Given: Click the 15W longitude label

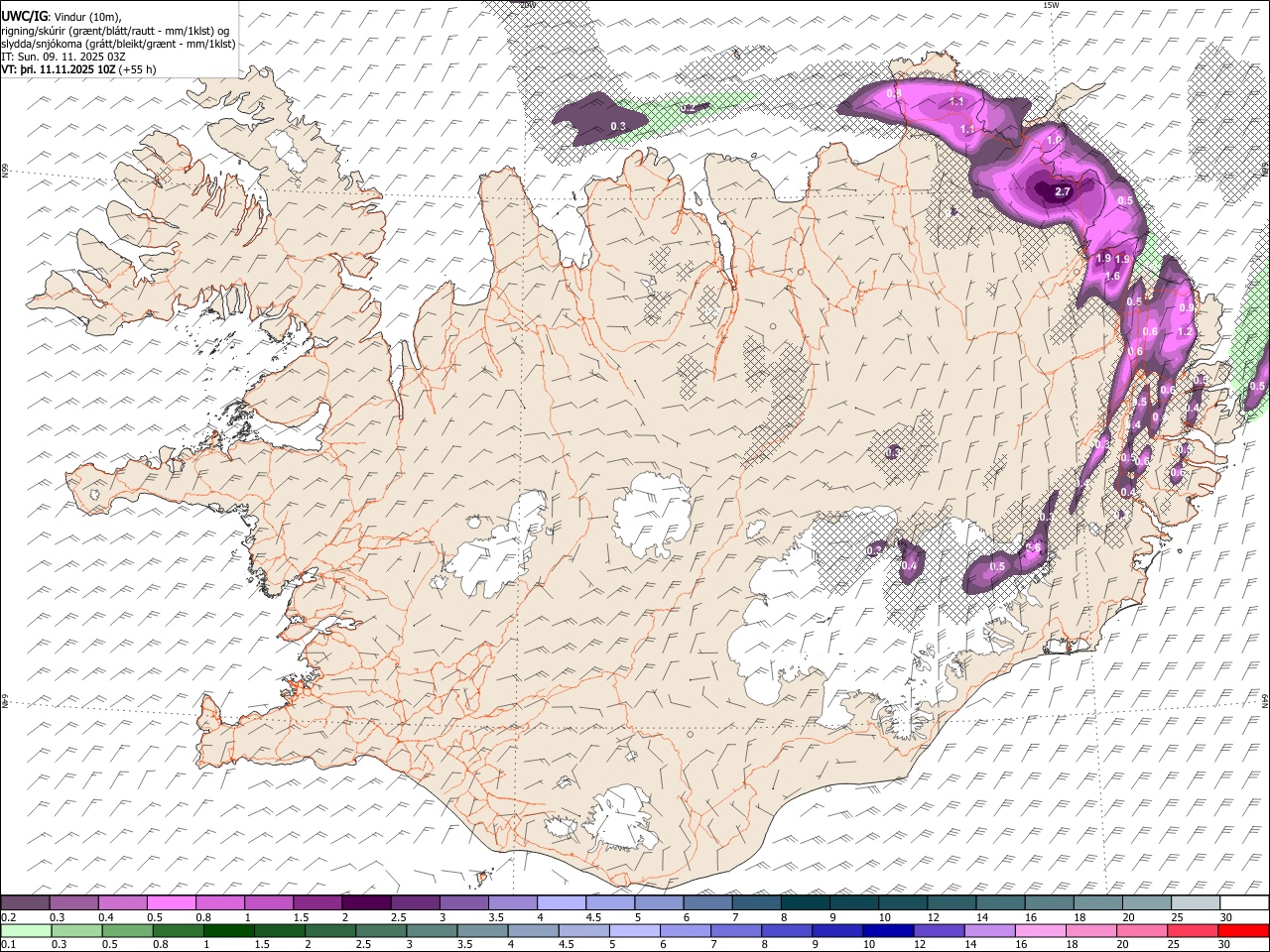Looking at the screenshot, I should tap(1051, 5).
